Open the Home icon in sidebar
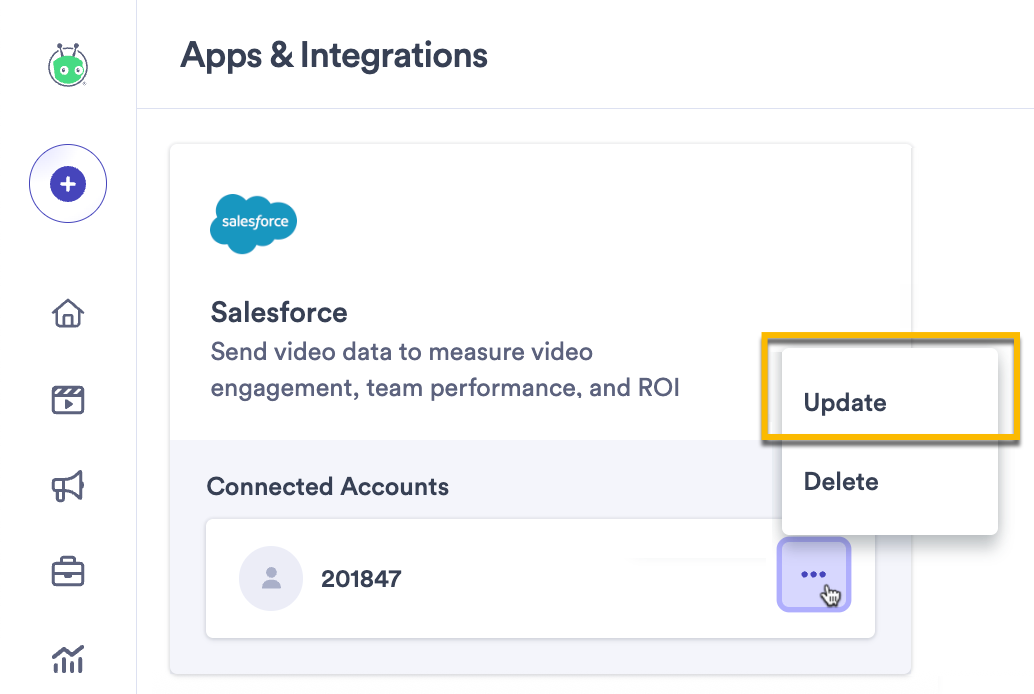The image size is (1034, 694). tap(68, 313)
